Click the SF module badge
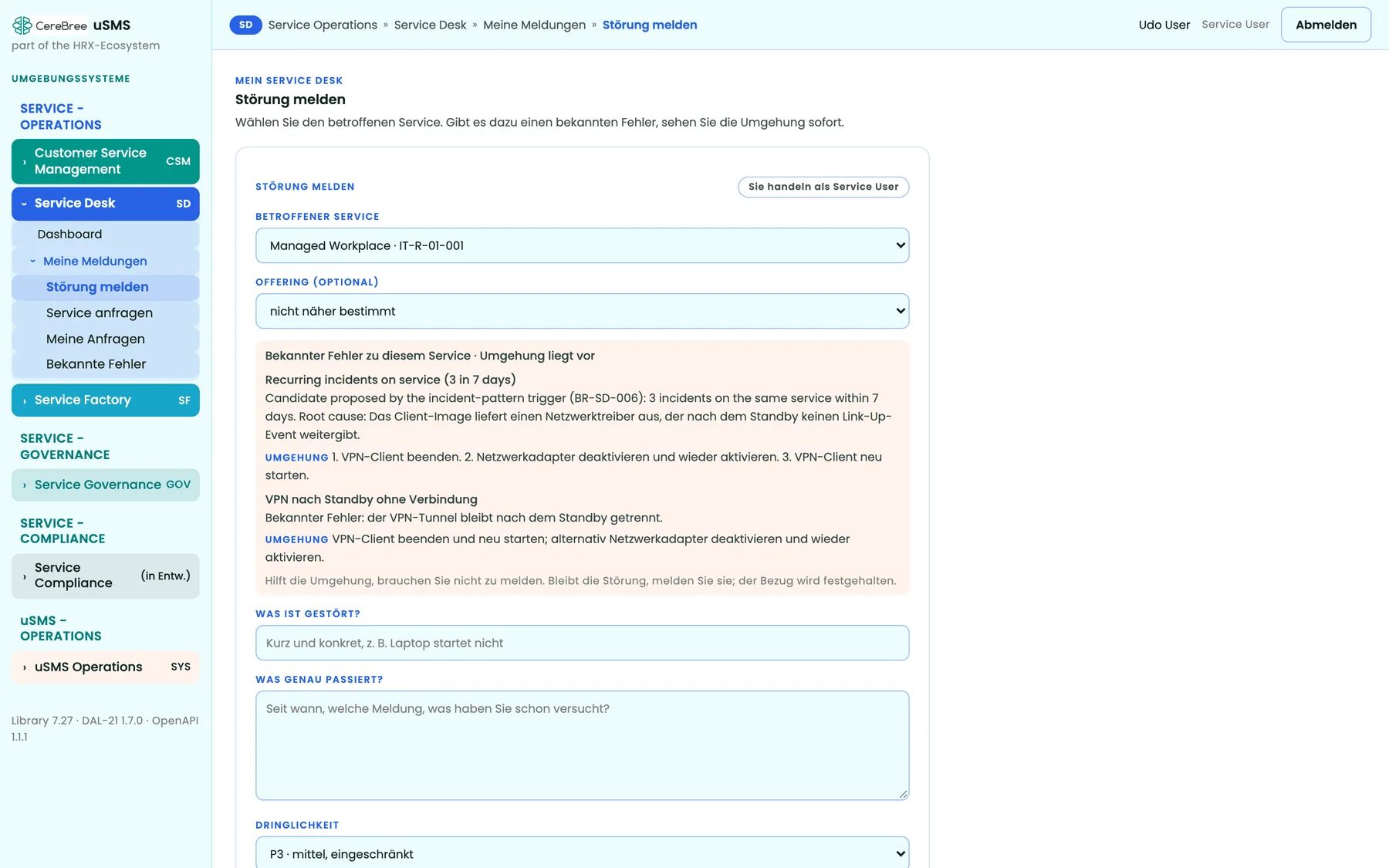Image resolution: width=1389 pixels, height=868 pixels. point(184,400)
